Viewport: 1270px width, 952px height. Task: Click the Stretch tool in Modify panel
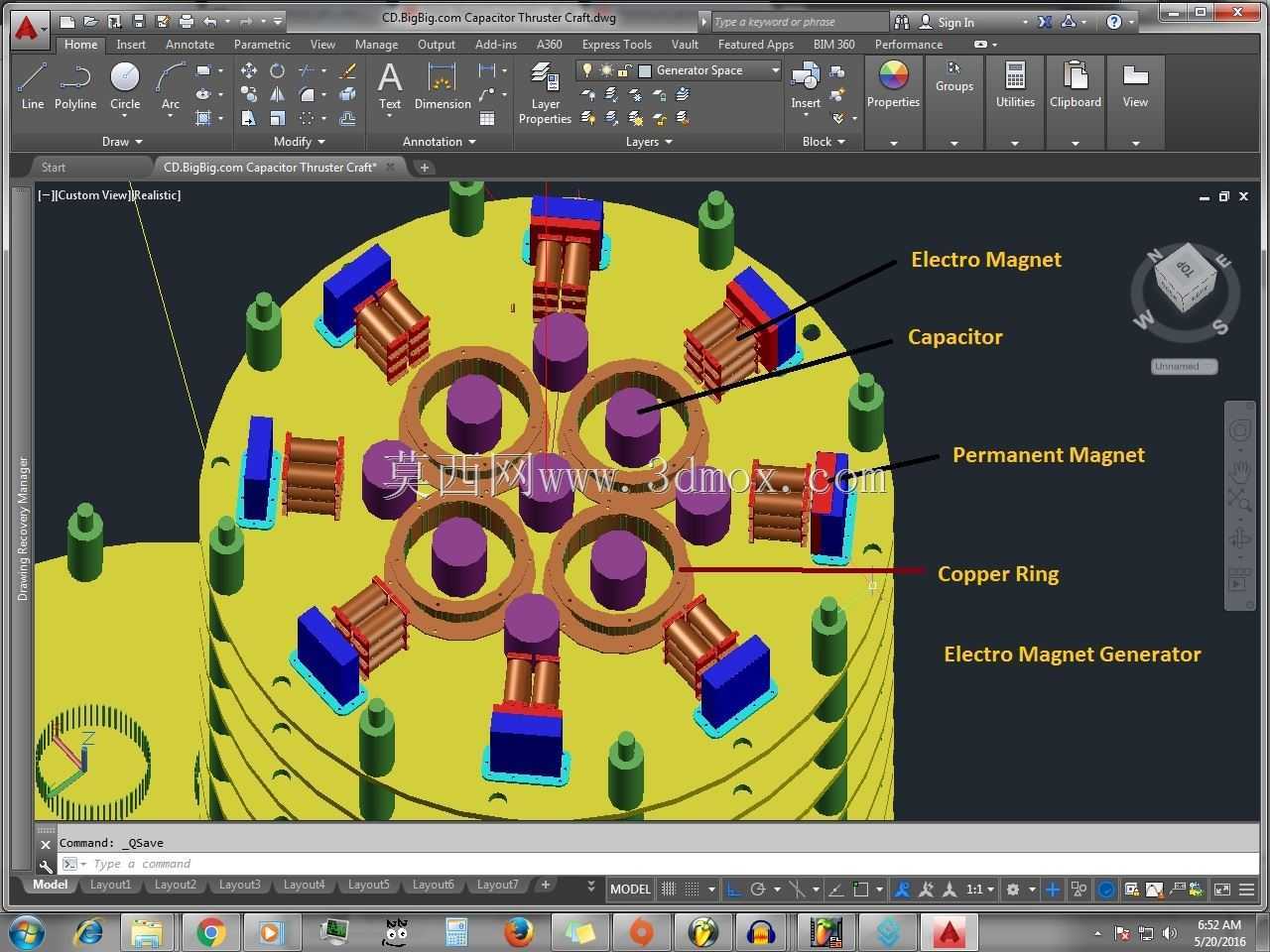(249, 118)
